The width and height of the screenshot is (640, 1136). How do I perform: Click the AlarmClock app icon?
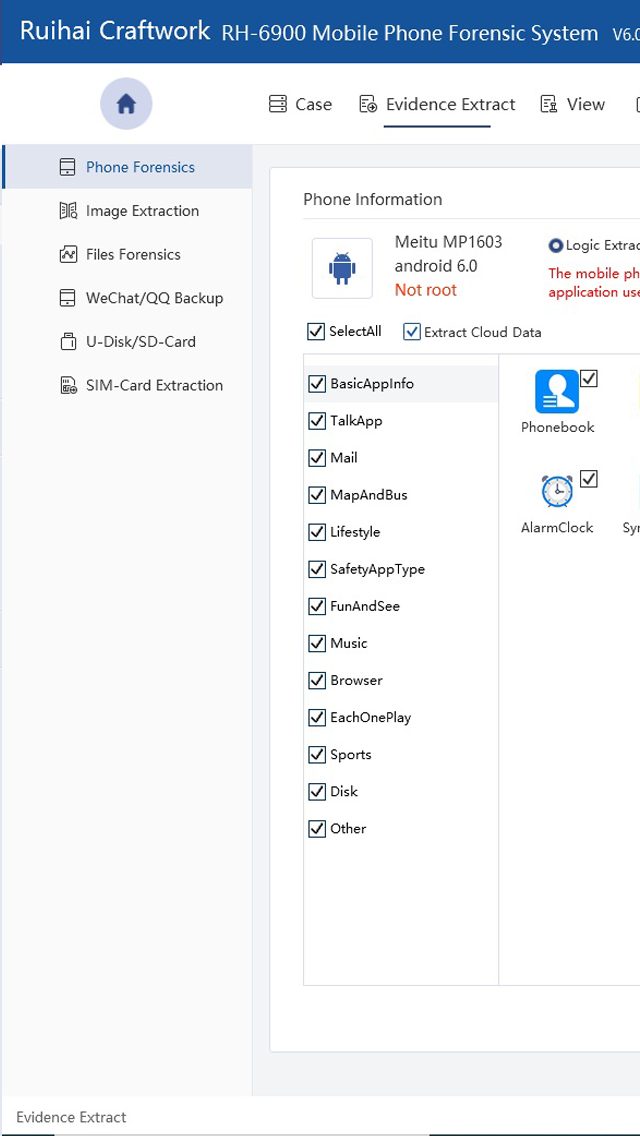[557, 492]
